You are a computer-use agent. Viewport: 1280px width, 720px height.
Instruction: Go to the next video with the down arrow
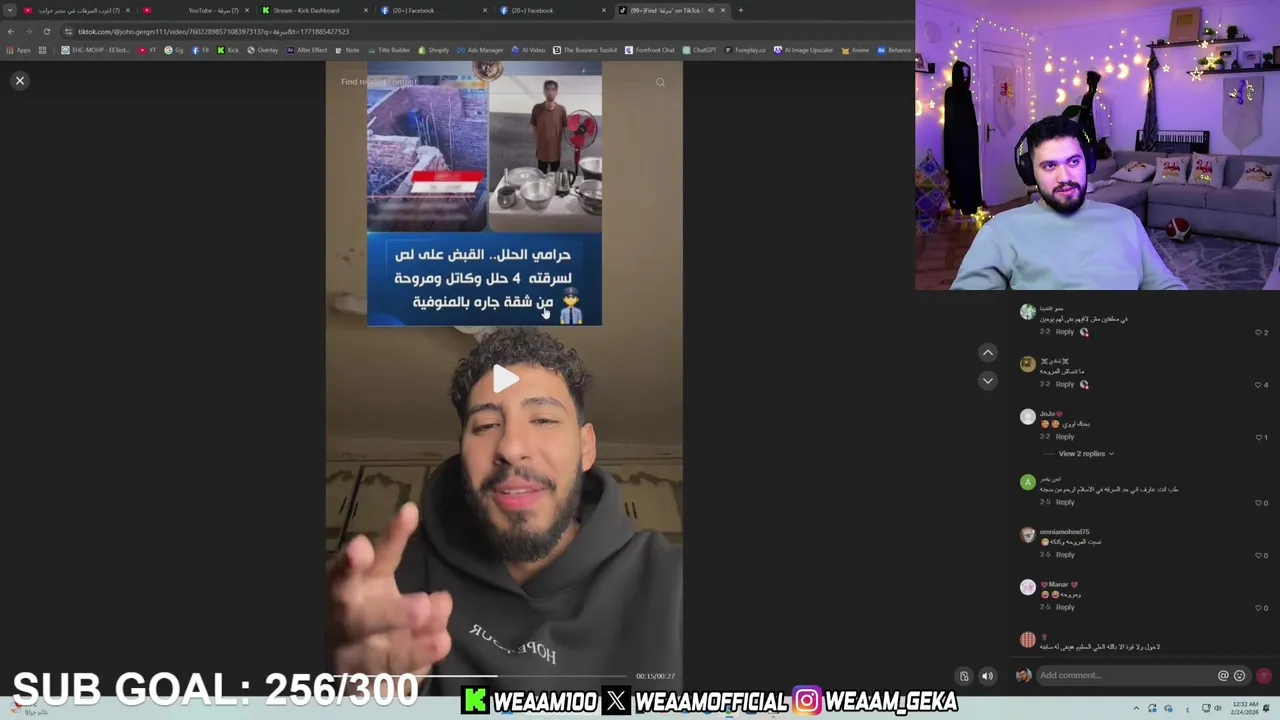(x=988, y=381)
